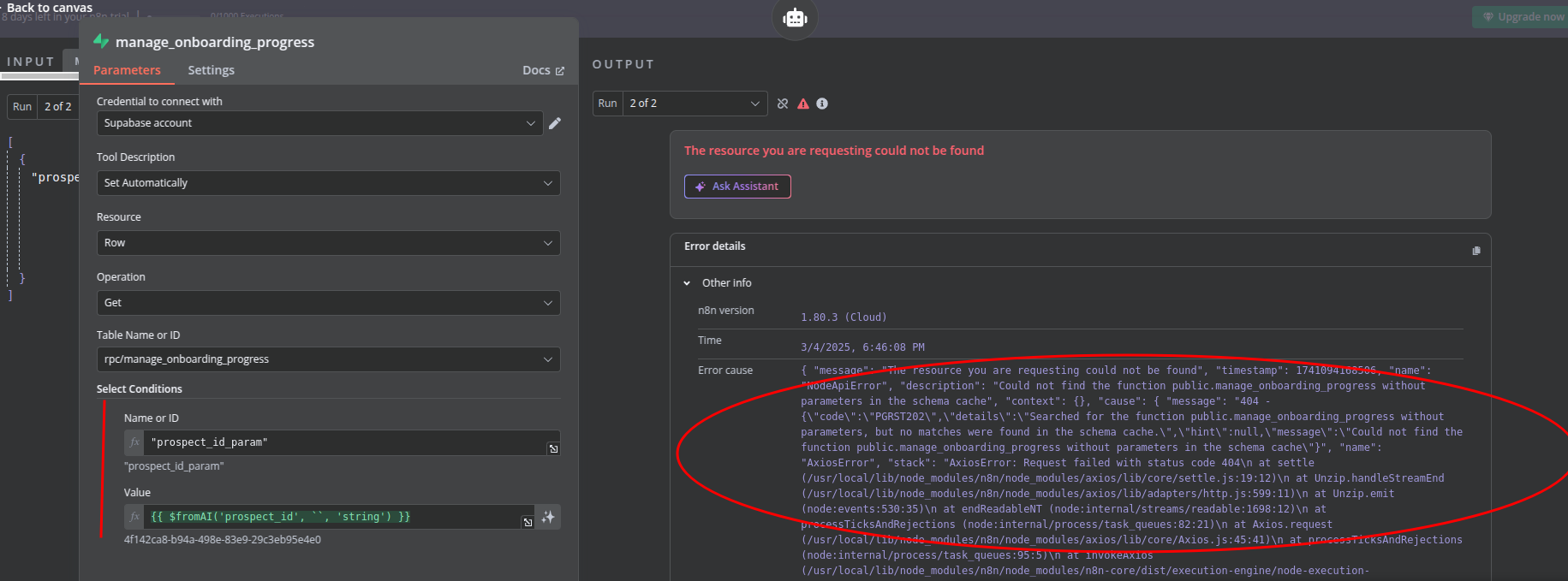Click Select Conditions label
Image resolution: width=1568 pixels, height=581 pixels.
140,389
